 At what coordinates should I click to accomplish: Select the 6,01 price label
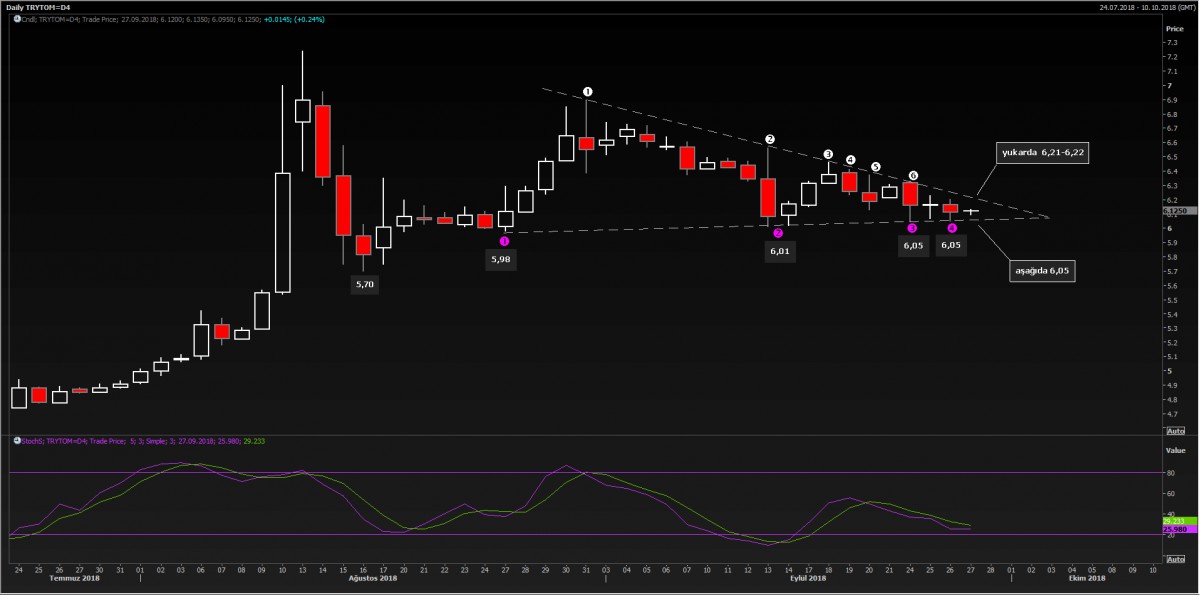pos(781,252)
